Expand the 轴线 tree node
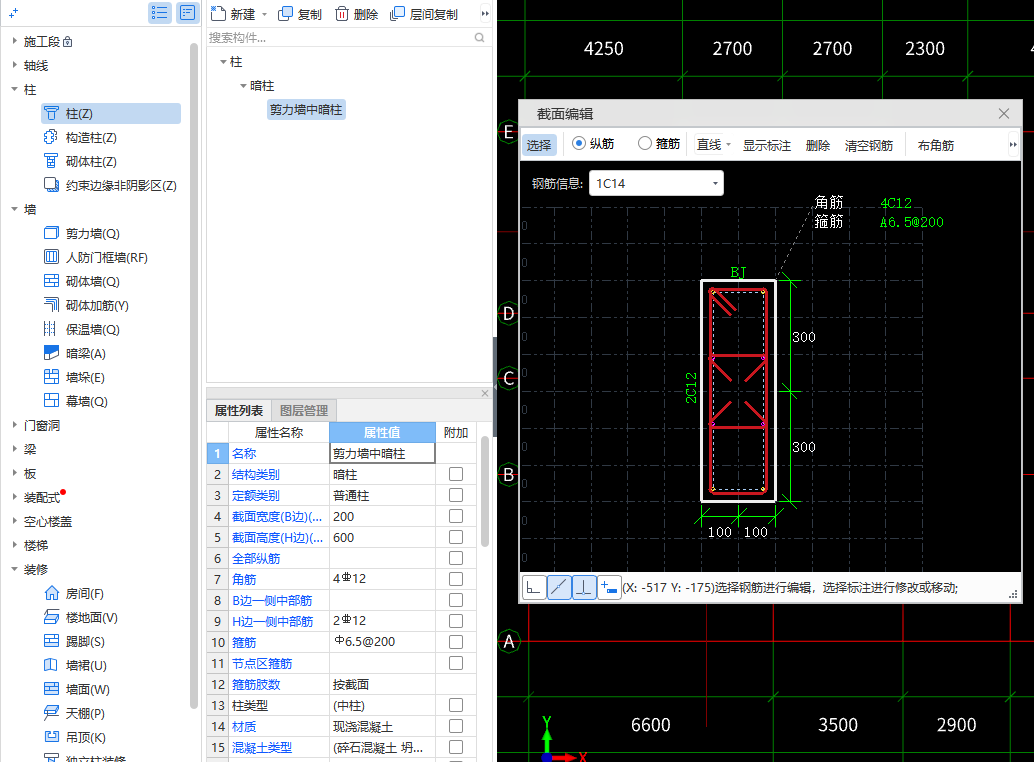 pyautogui.click(x=15, y=65)
